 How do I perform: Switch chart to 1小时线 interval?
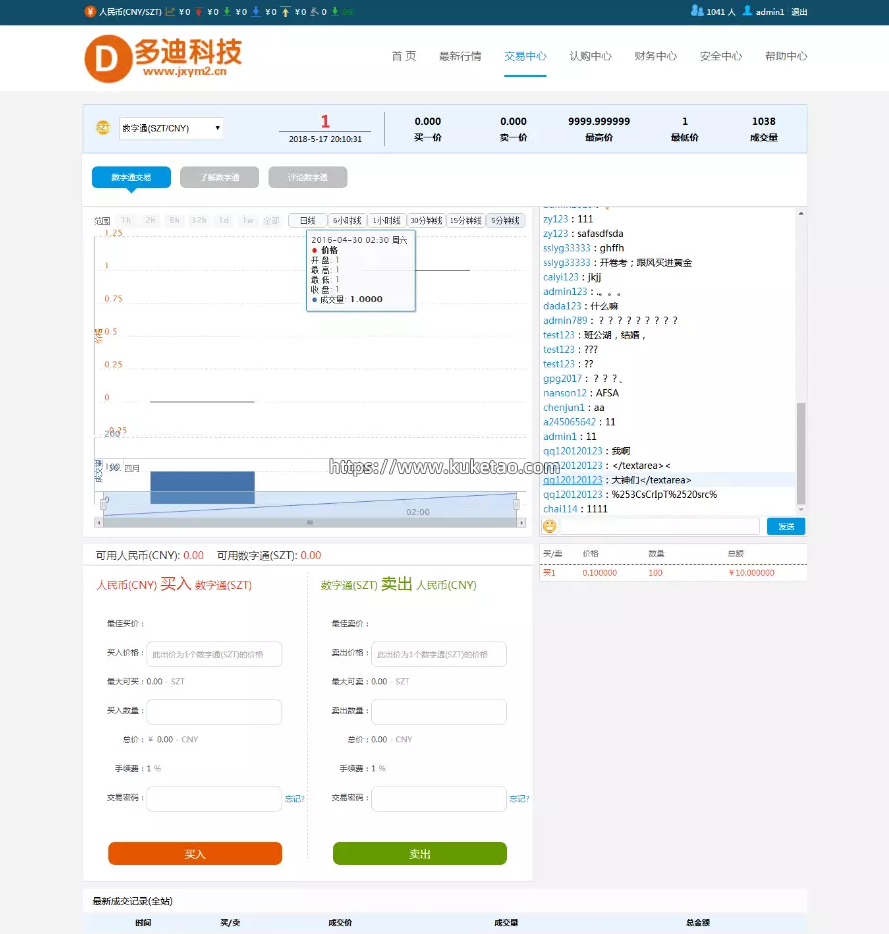coord(386,220)
